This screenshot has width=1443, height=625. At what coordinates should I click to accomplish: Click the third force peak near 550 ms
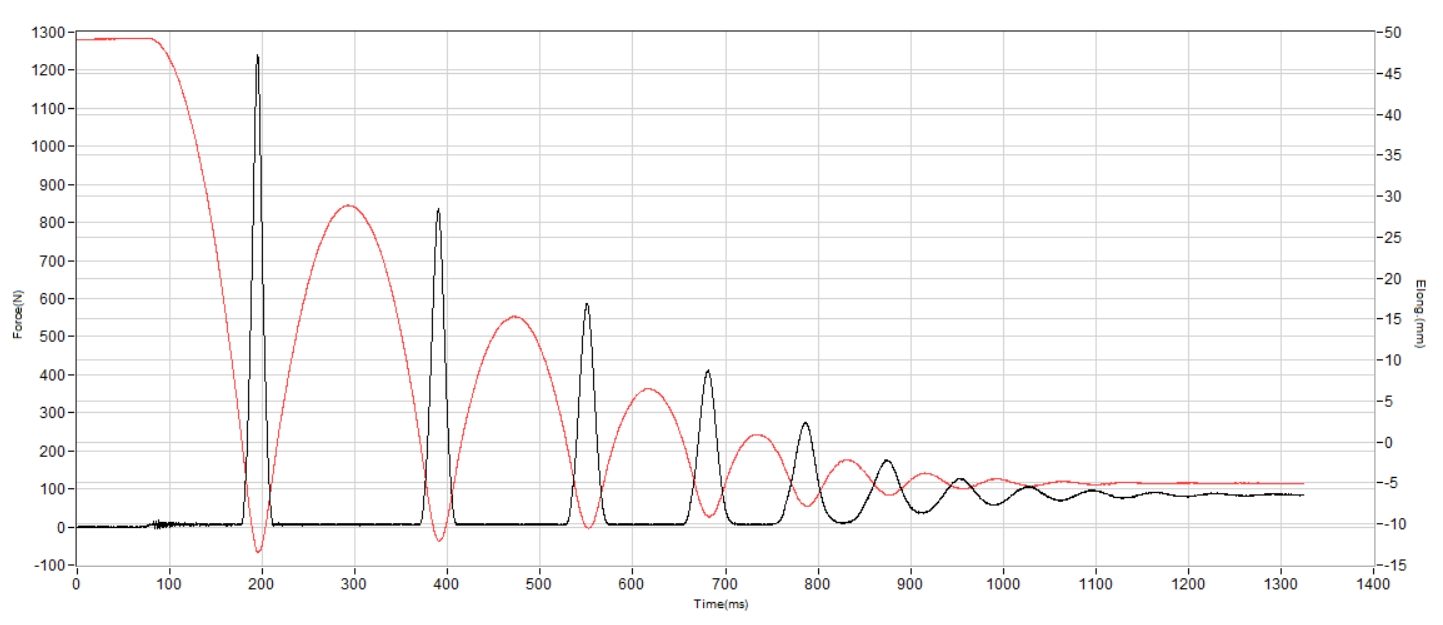pos(587,305)
